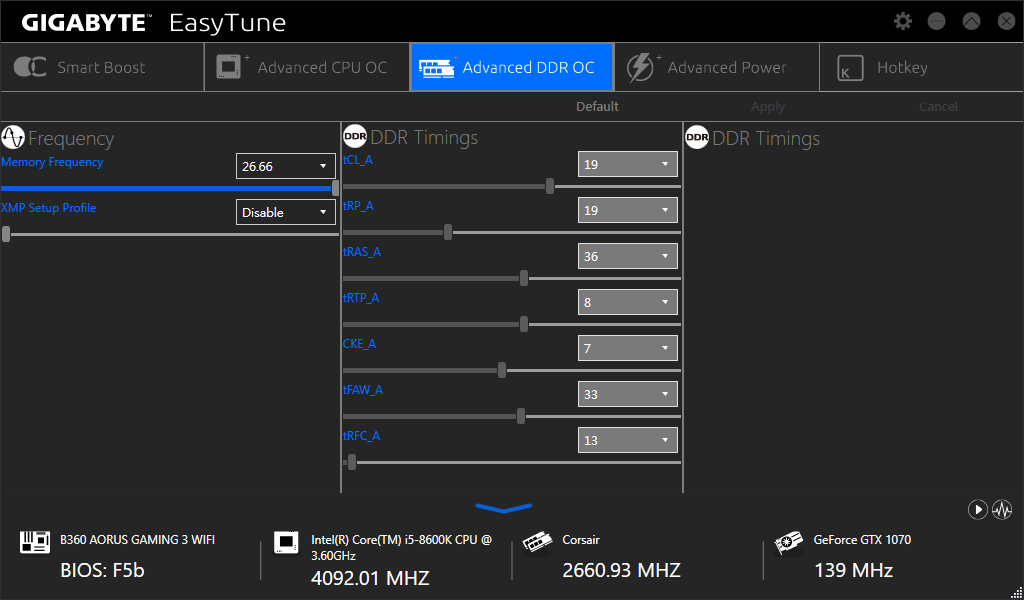Click the CKE_A slider handle

(502, 370)
